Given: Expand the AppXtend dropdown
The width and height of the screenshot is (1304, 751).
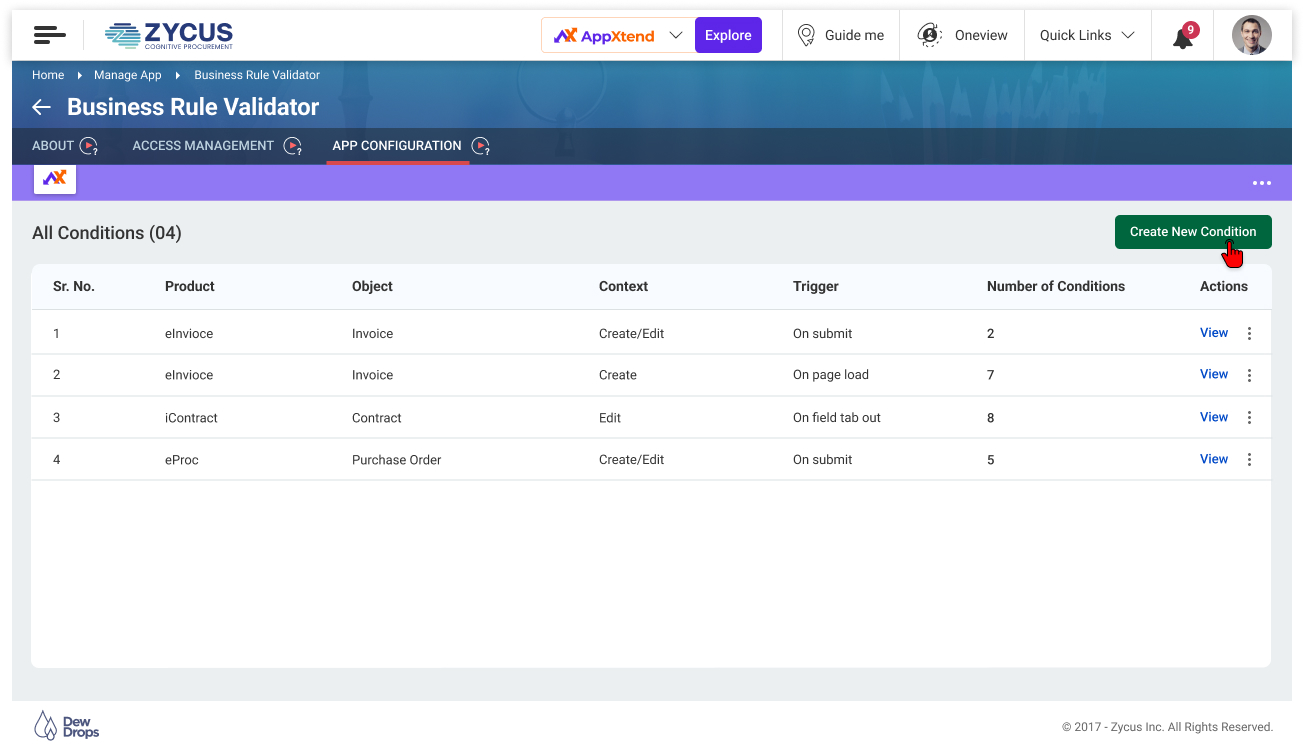Looking at the screenshot, I should pos(676,35).
